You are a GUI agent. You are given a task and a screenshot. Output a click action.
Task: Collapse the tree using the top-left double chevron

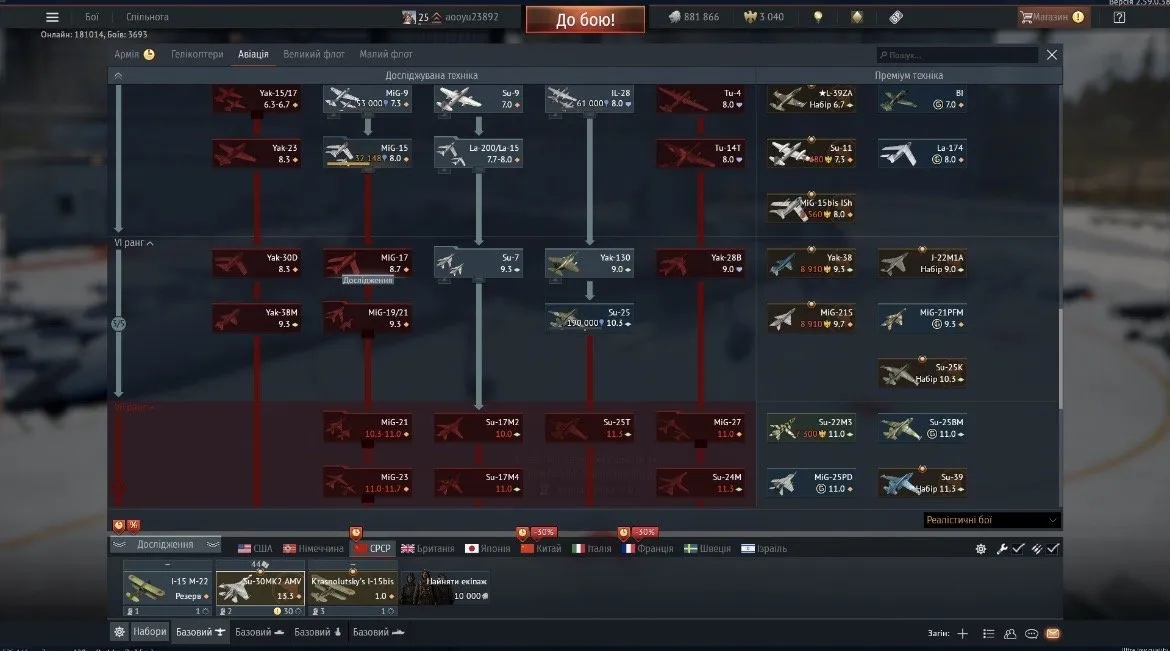pos(118,75)
